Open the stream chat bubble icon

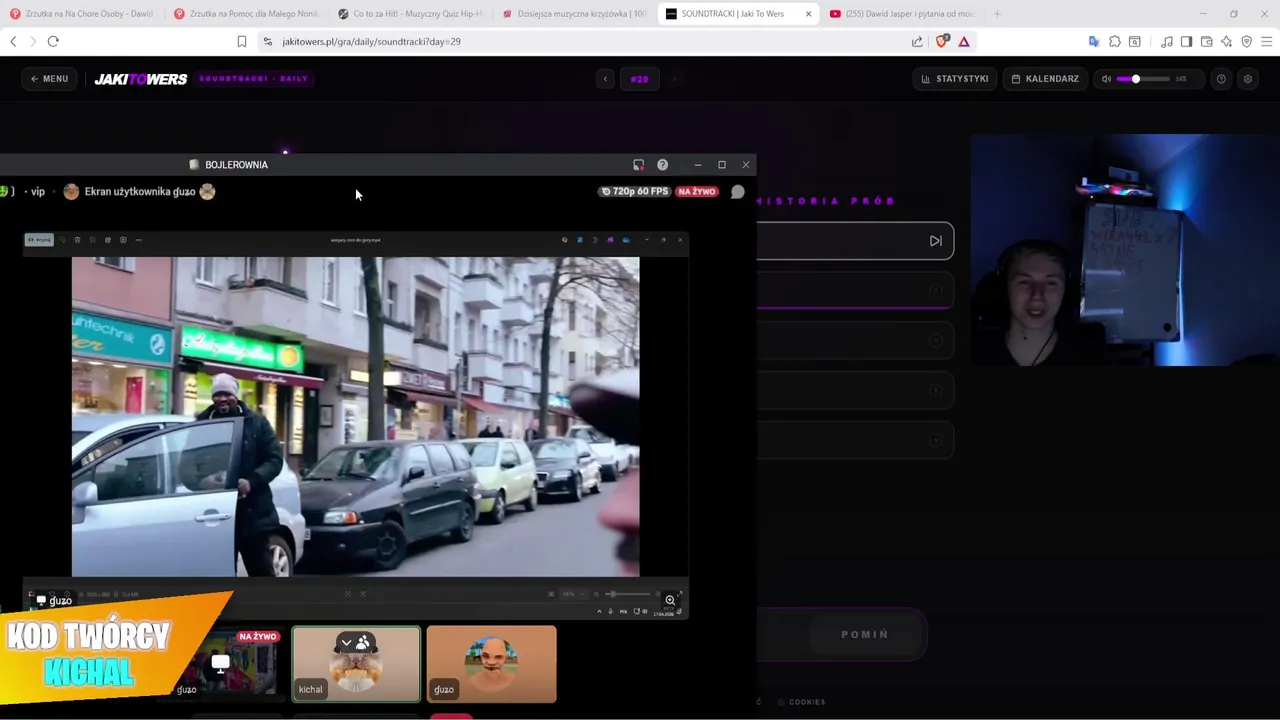coord(737,192)
